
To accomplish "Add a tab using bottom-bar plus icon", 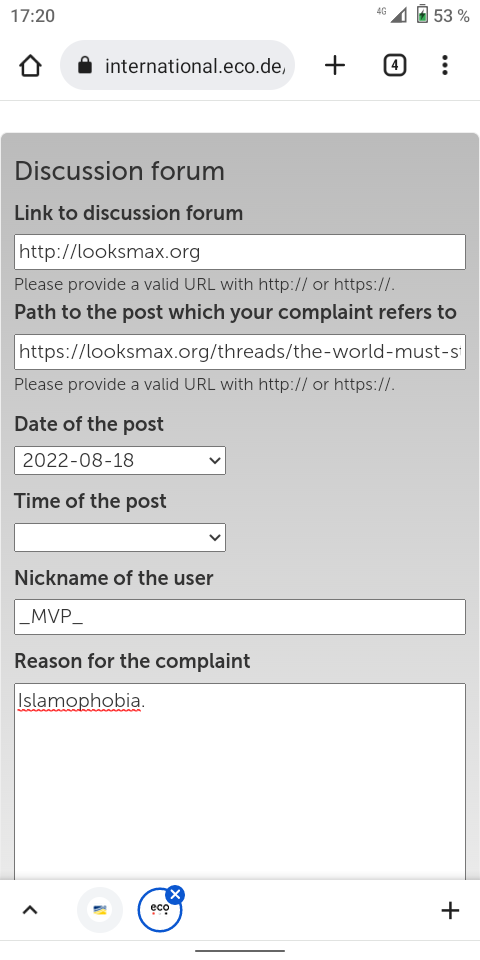I will (450, 910).
